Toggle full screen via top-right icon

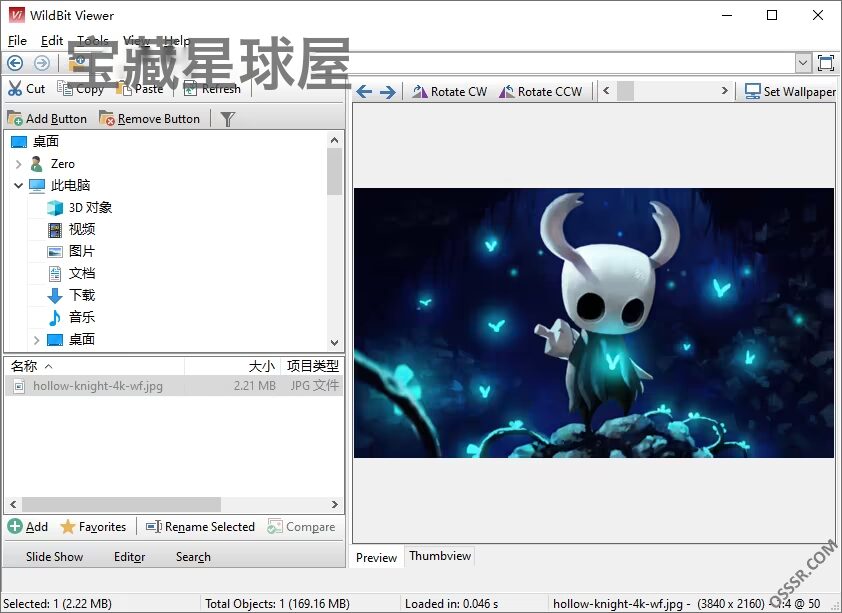[x=826, y=63]
